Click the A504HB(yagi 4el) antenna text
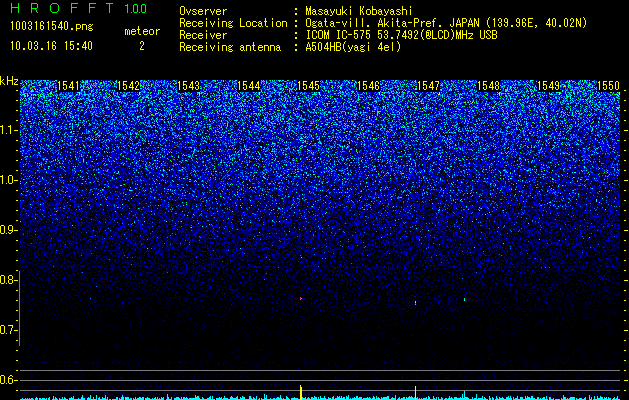 [x=353, y=47]
